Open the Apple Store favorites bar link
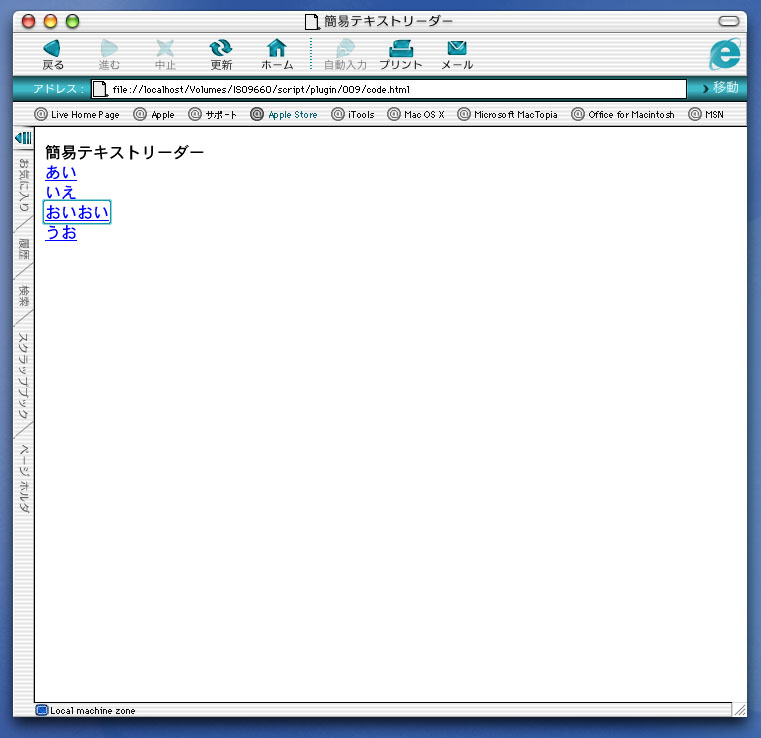 coord(284,114)
